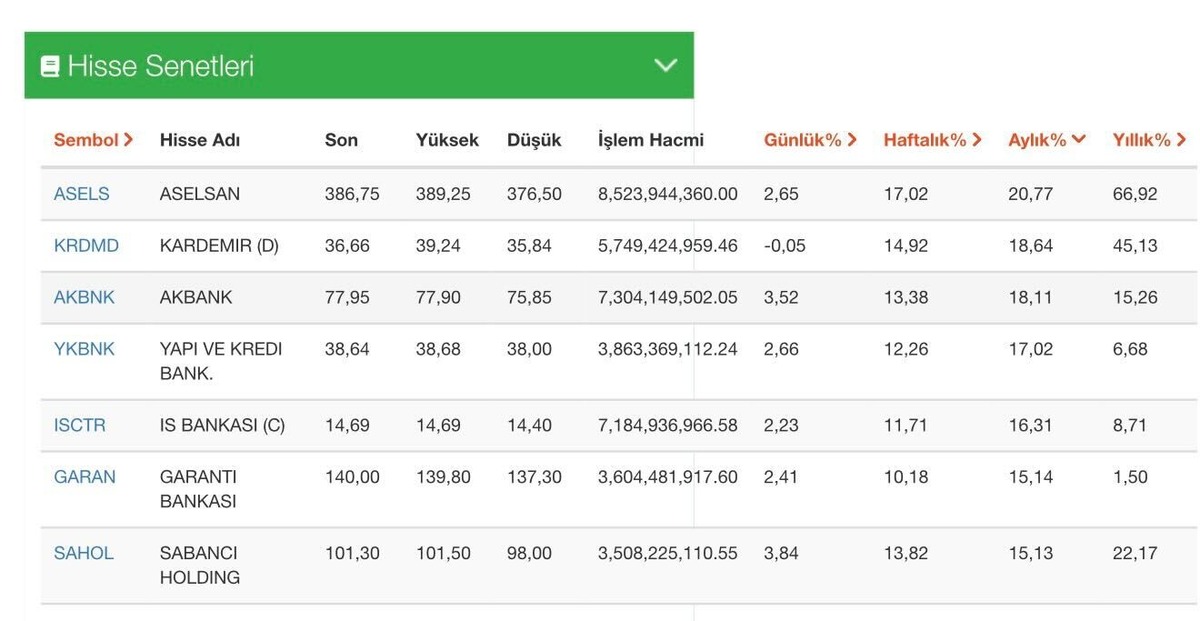Click the book icon beside Hisse Senetleri
The width and height of the screenshot is (1200, 621).
click(x=50, y=67)
